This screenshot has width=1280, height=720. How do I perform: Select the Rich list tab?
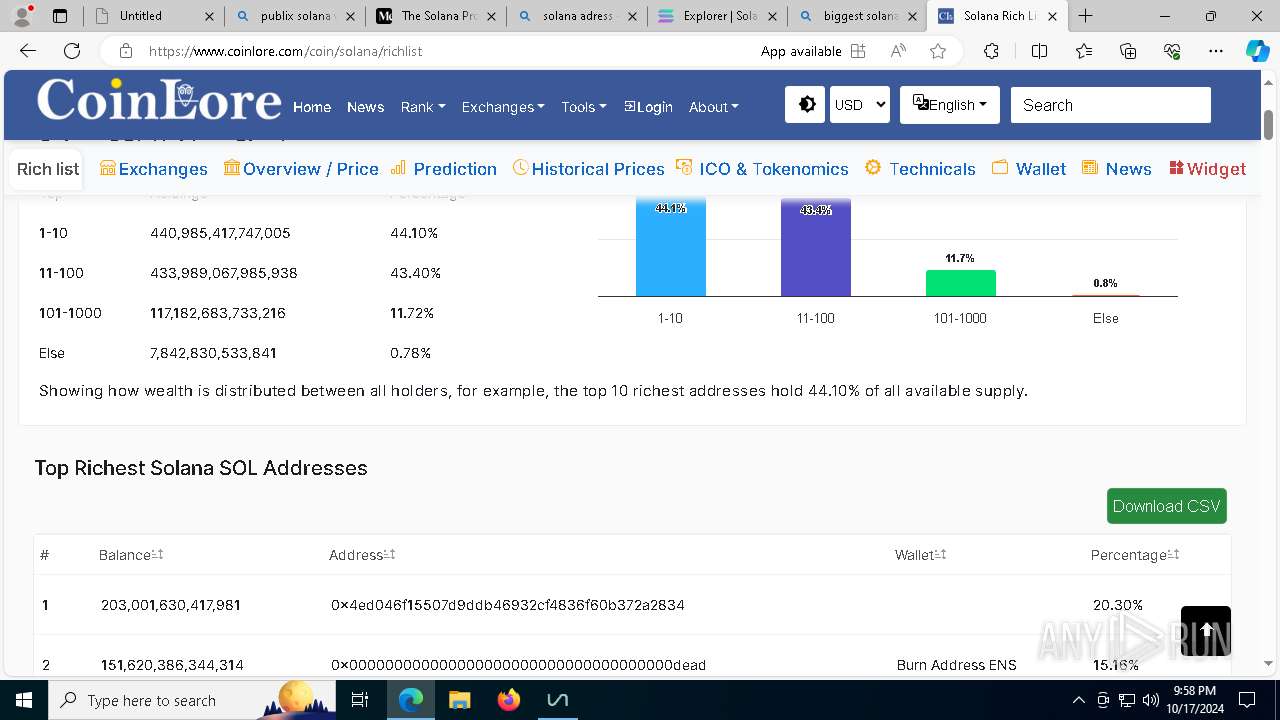tap(48, 169)
